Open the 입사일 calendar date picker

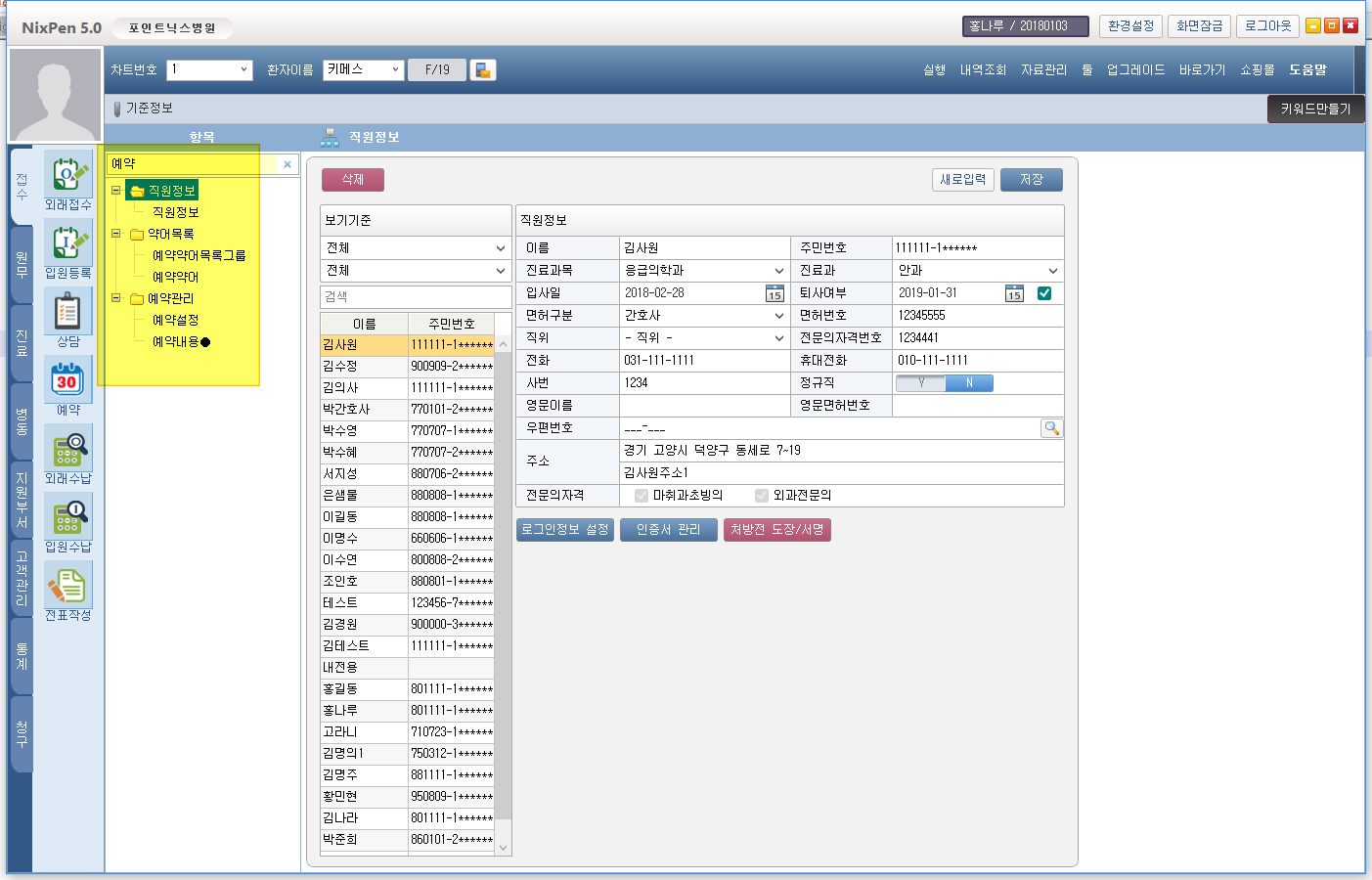[x=775, y=293]
